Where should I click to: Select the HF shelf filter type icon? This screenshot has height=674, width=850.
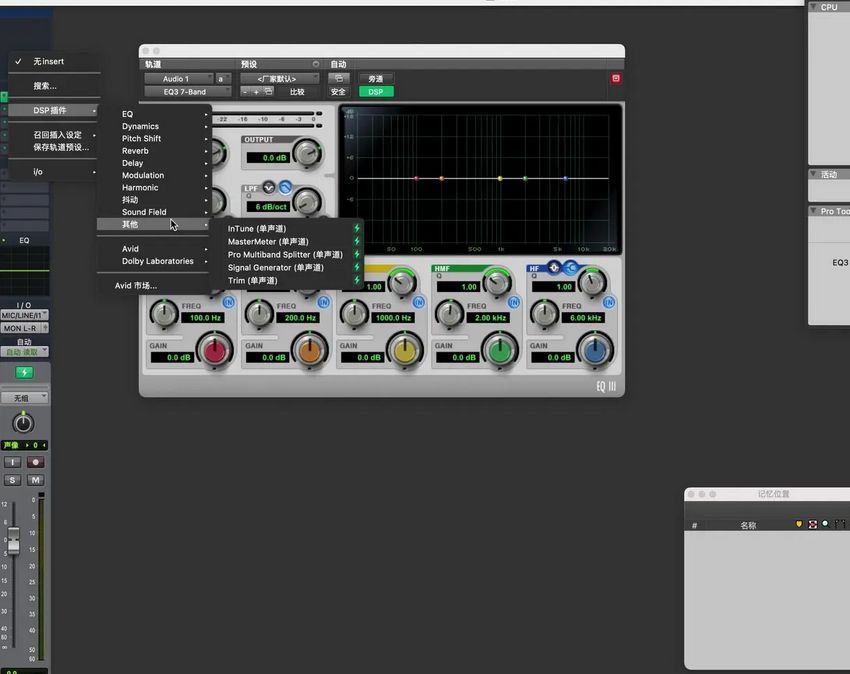(570, 267)
